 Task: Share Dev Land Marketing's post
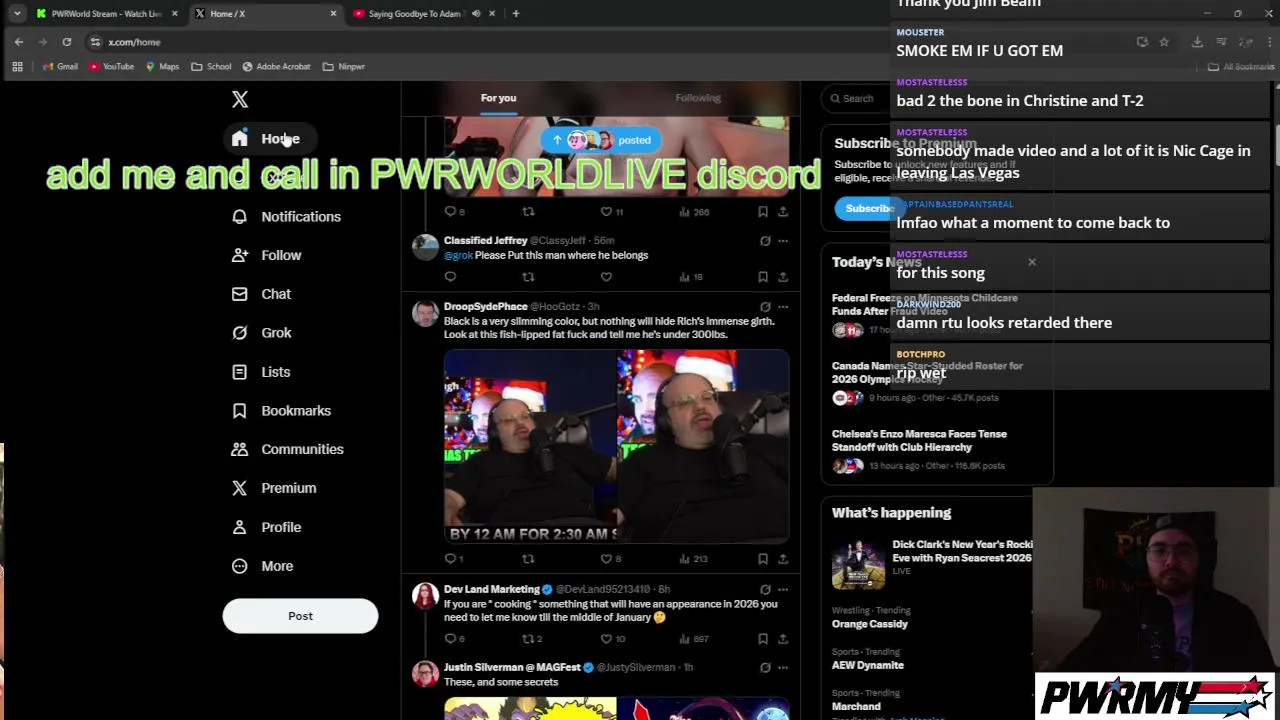tap(783, 639)
